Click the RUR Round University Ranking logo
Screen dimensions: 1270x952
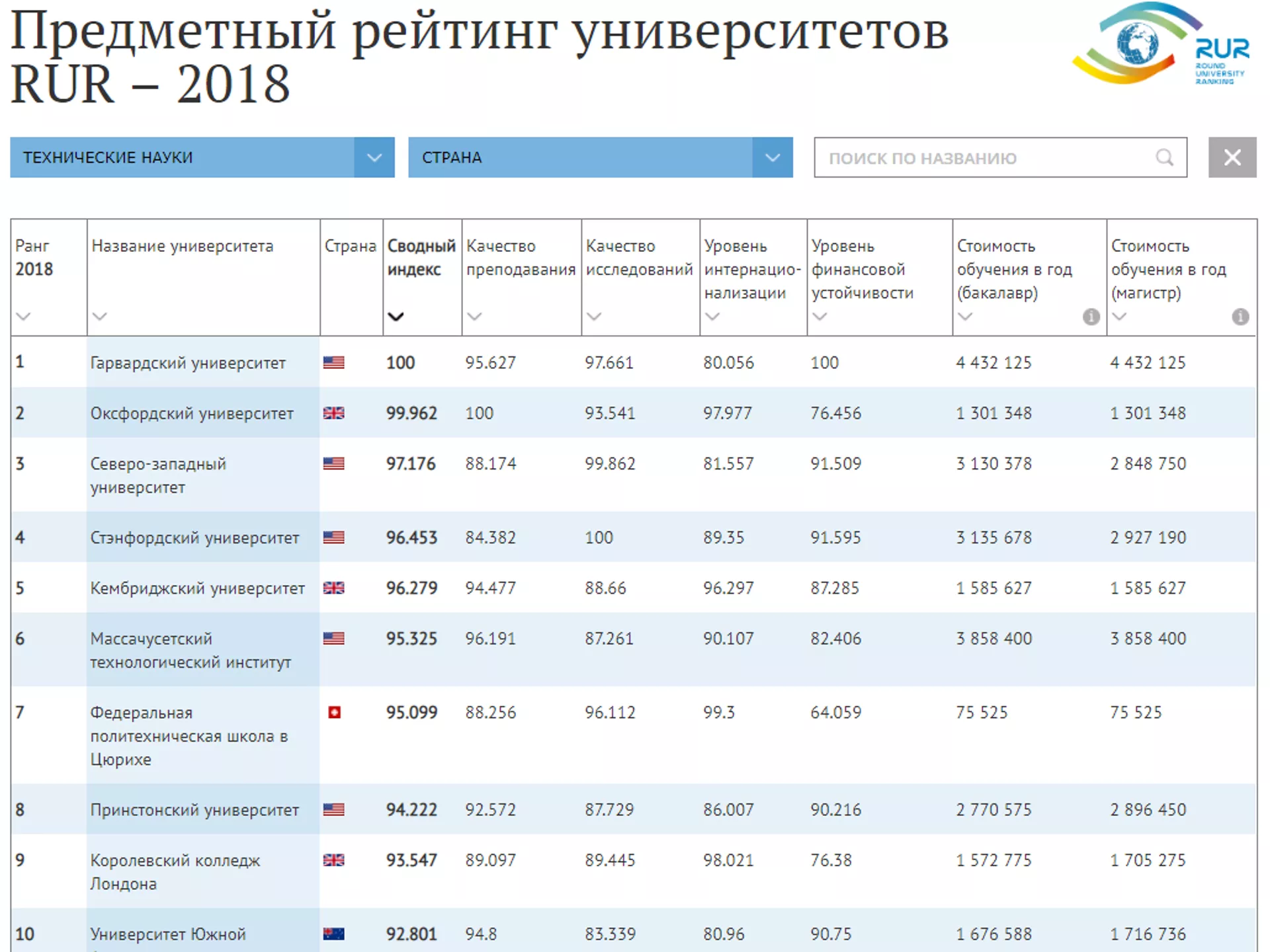[1162, 44]
